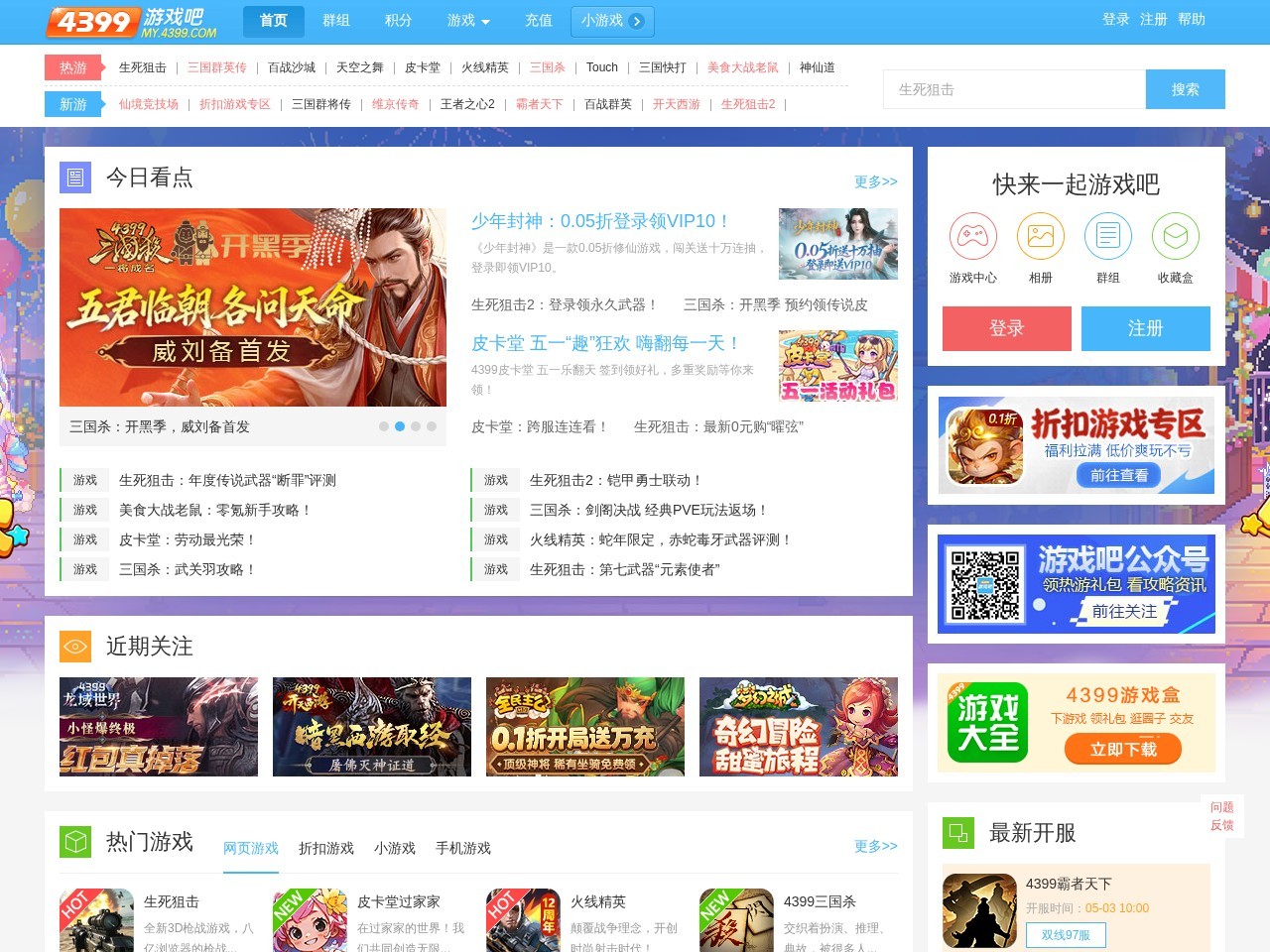Viewport: 1270px width, 952px height.
Task: Switch to the 网页游戏 tab
Action: click(x=251, y=849)
